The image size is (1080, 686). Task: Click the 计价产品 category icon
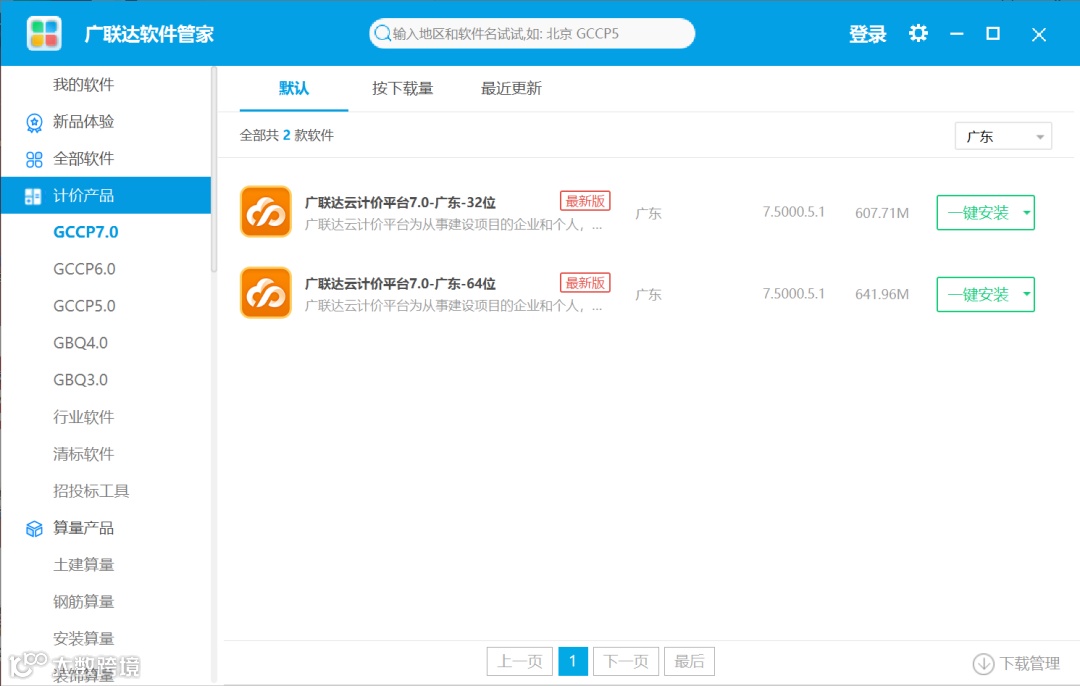pyautogui.click(x=33, y=196)
